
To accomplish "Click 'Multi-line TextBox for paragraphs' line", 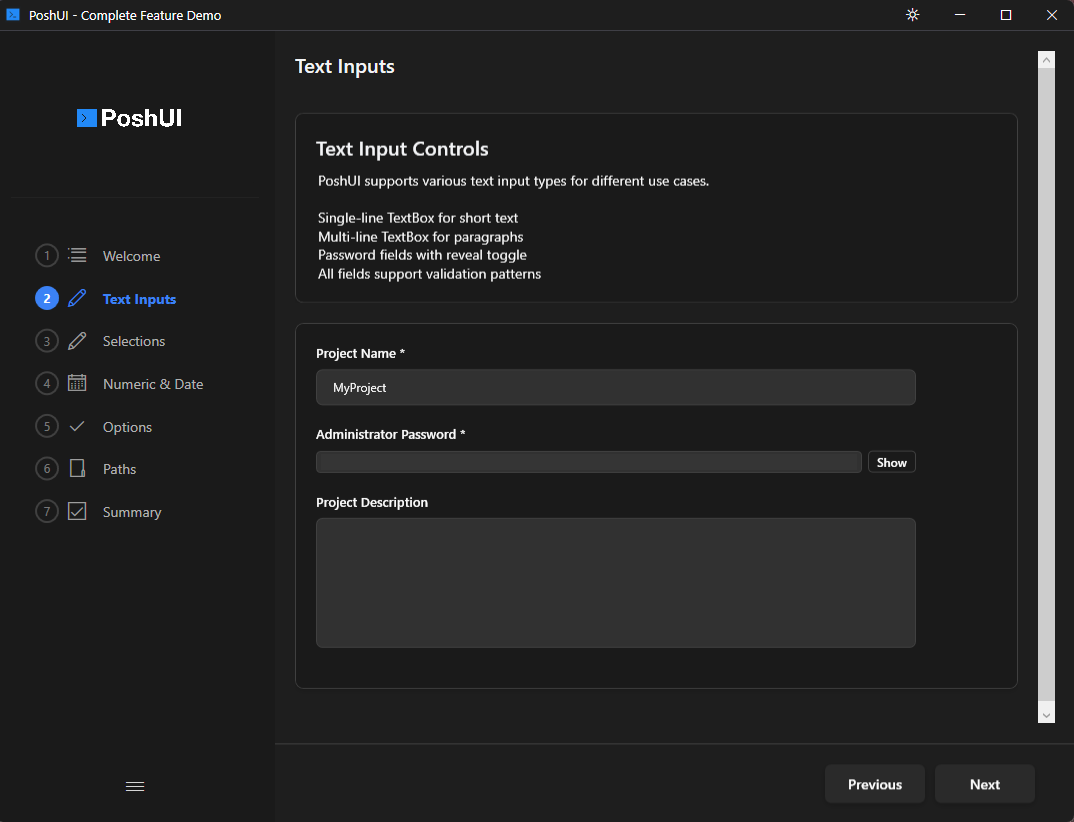I will point(421,237).
